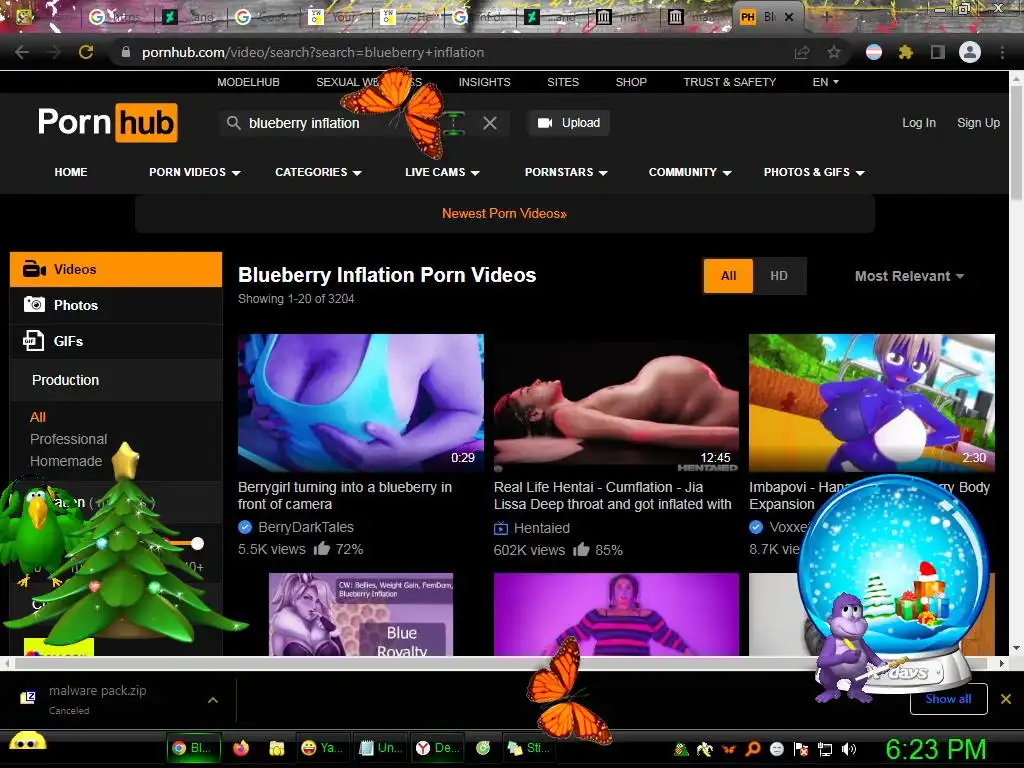
Task: Open the EN language dropdown
Action: (825, 82)
